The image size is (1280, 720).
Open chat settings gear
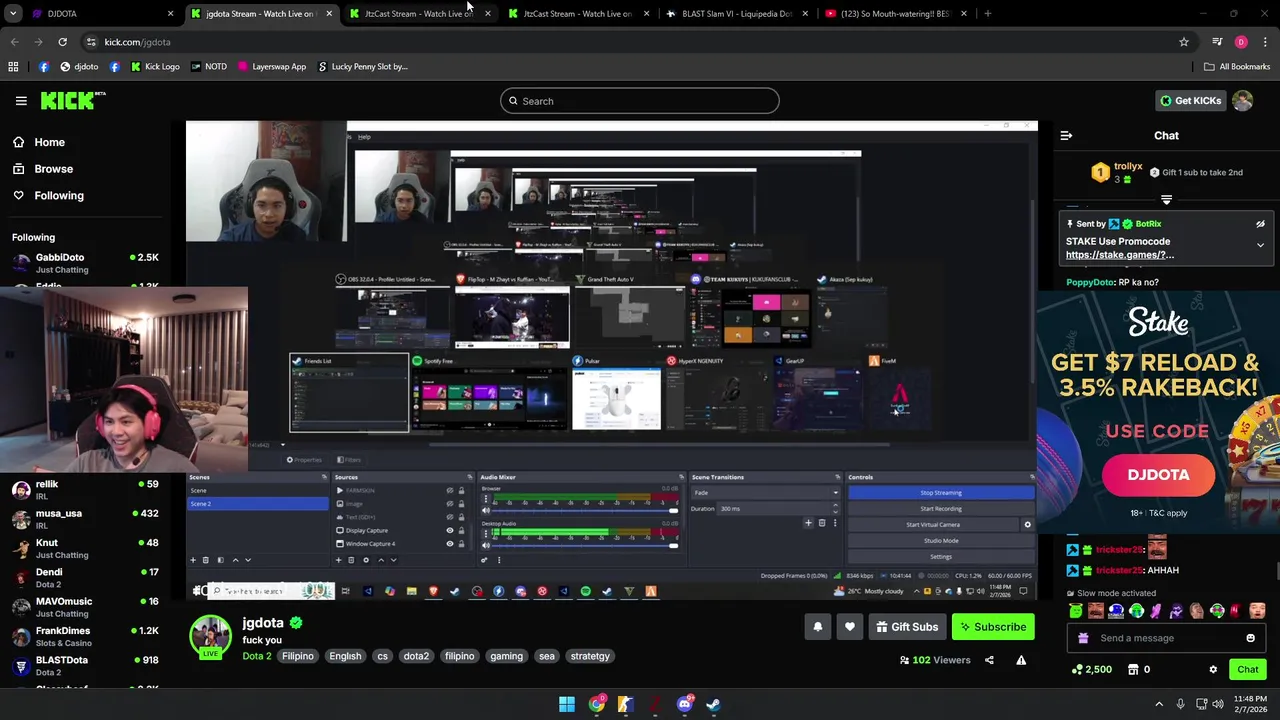pos(1213,670)
